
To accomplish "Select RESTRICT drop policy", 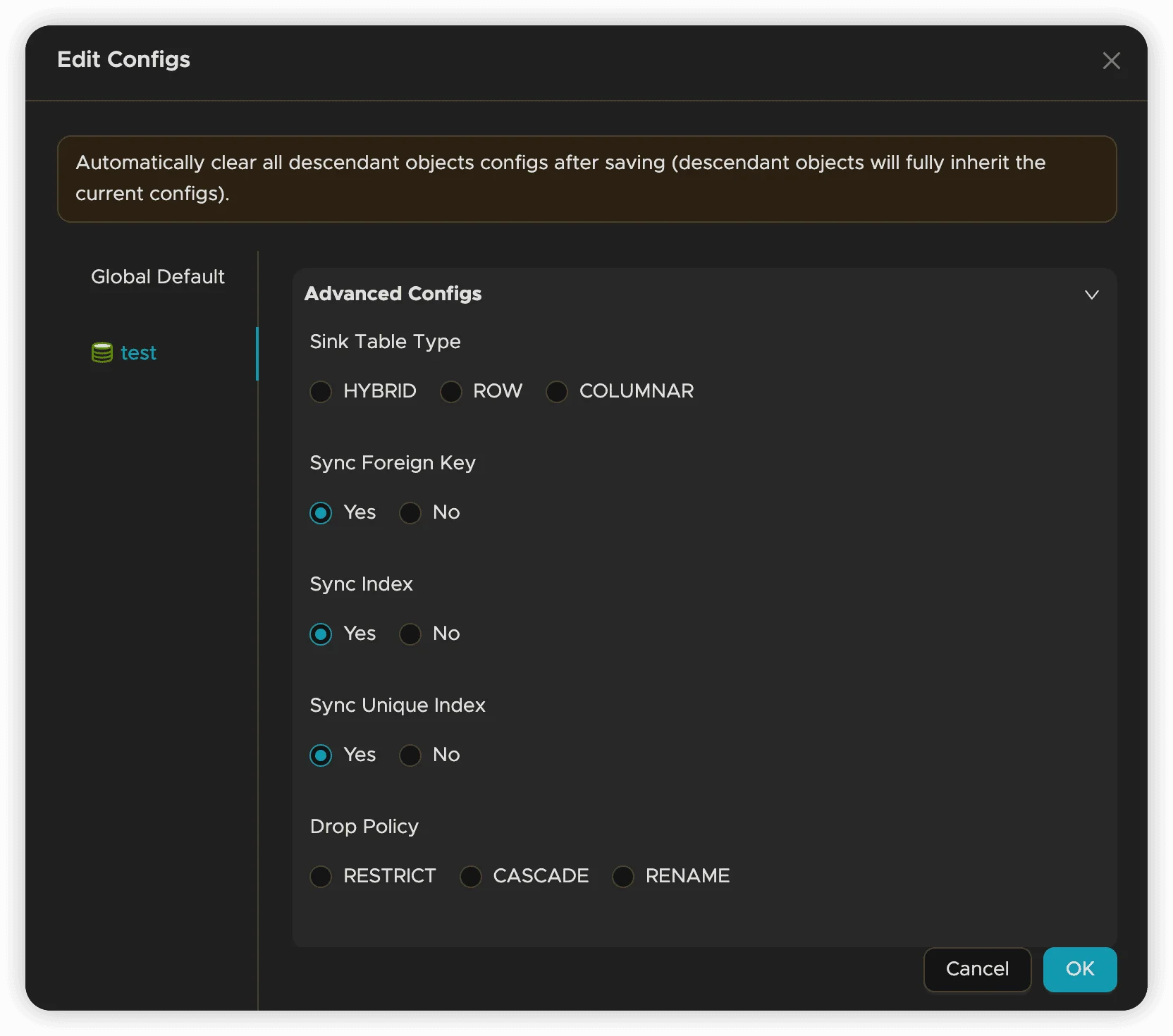I will pyautogui.click(x=321, y=876).
